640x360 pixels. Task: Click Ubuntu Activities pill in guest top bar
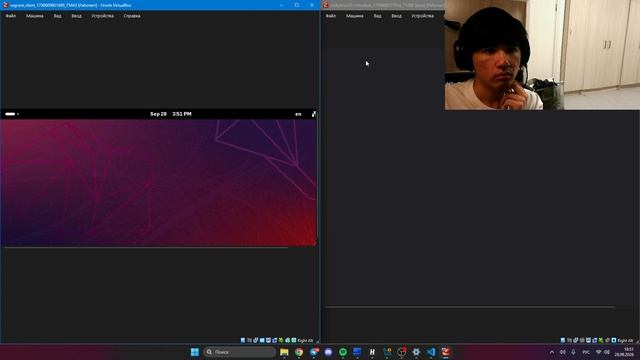(11, 114)
